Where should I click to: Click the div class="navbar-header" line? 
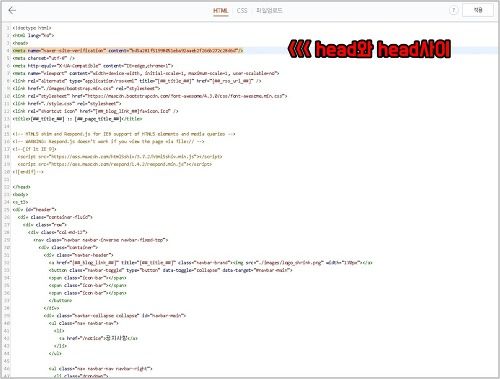coord(78,255)
